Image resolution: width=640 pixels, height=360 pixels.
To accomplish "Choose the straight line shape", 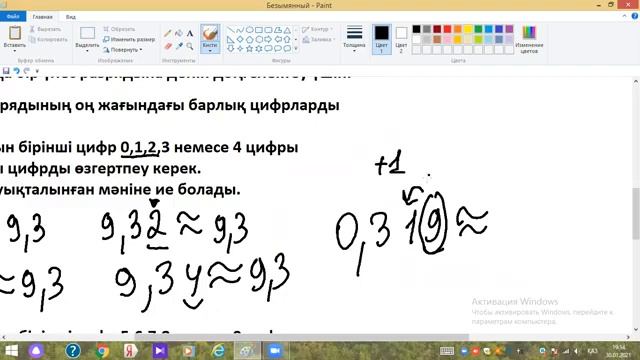I will (231, 30).
